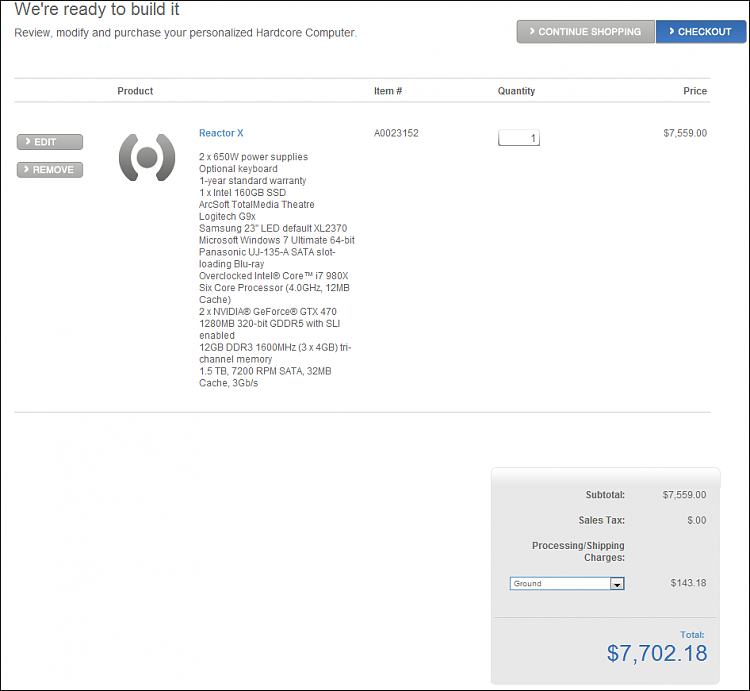
Task: Click the Total: label
Action: coord(692,635)
